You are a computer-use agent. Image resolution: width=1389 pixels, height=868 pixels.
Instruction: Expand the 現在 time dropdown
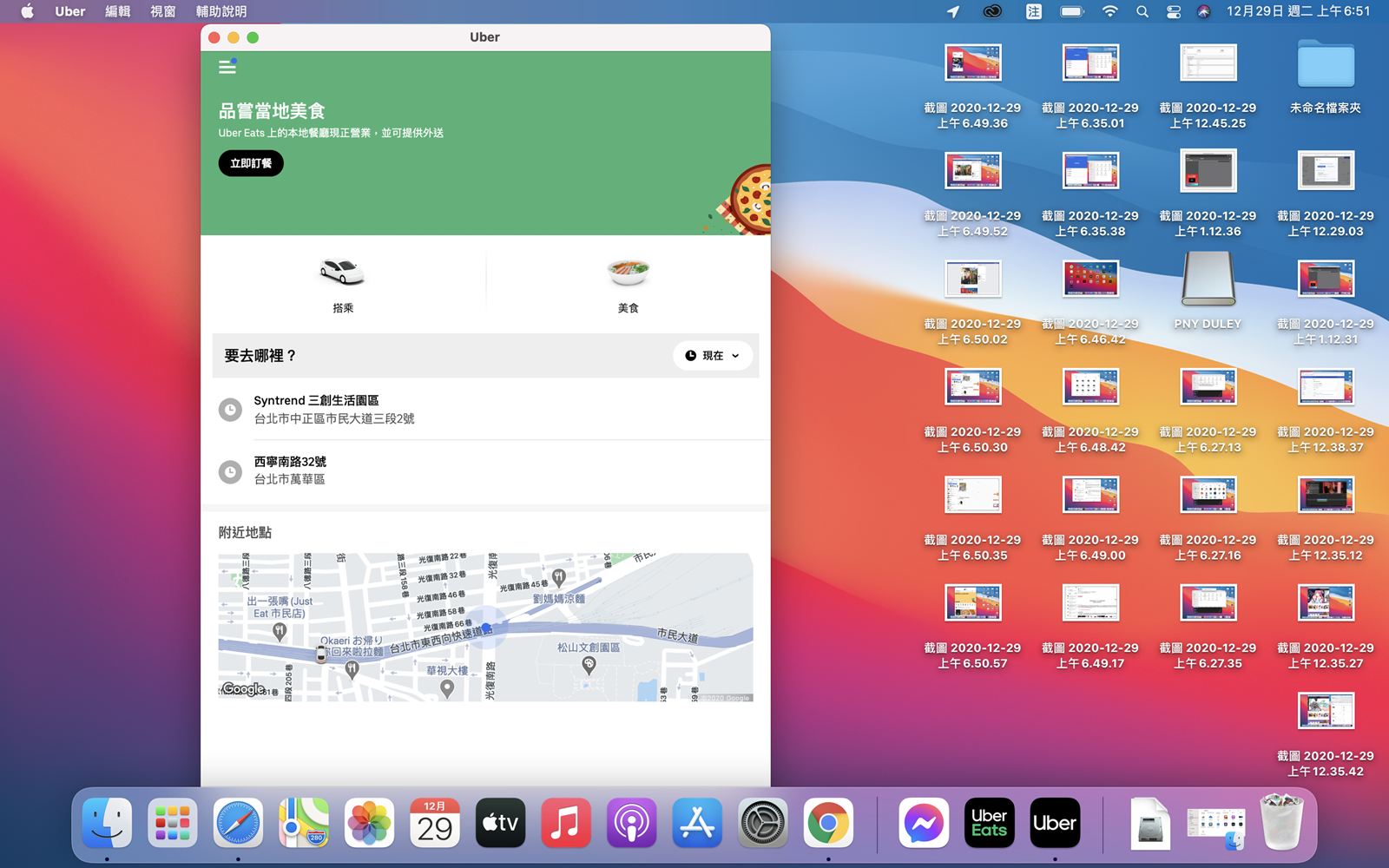point(712,356)
